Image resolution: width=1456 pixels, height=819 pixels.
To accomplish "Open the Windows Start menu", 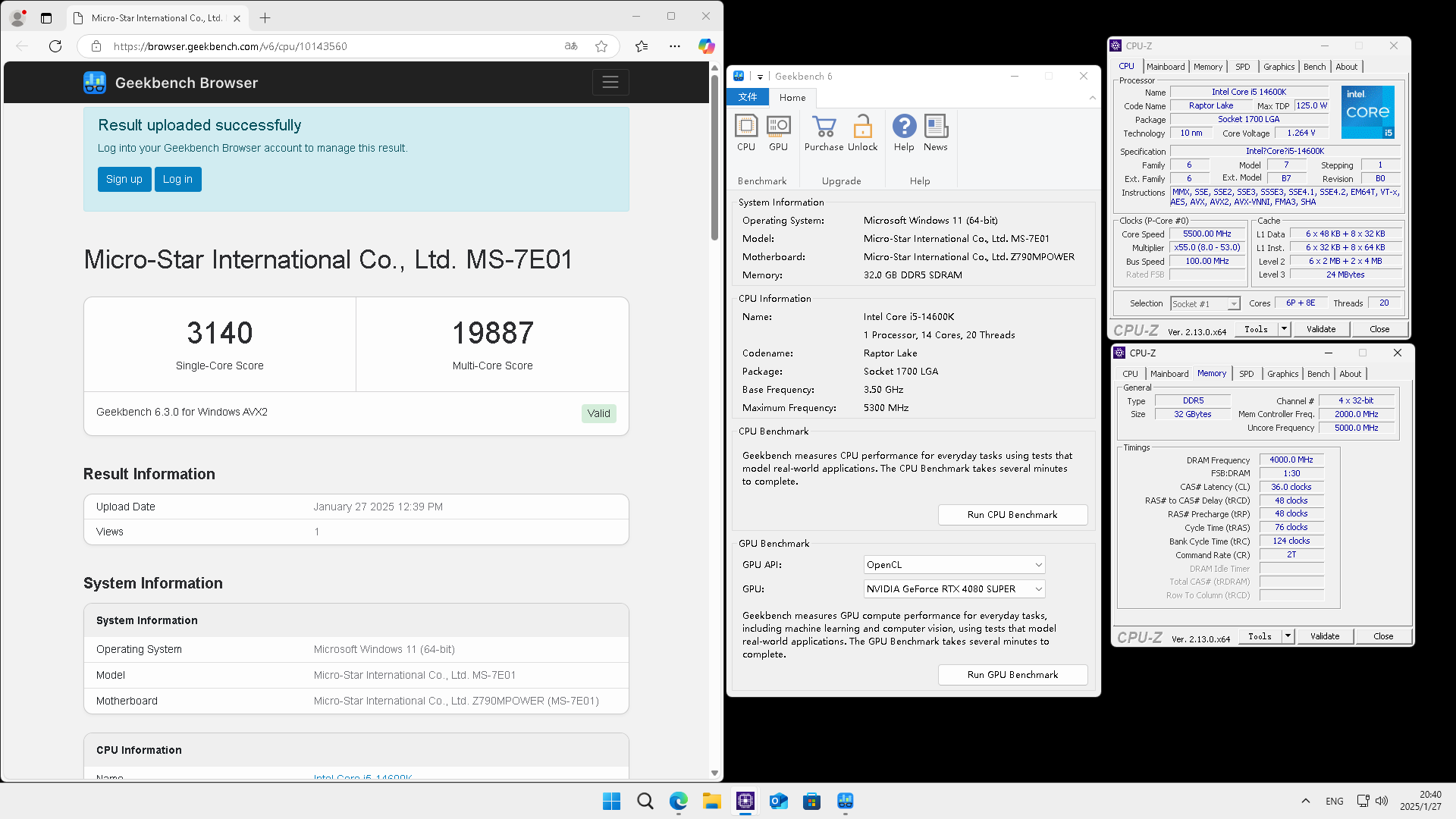I will 611,801.
